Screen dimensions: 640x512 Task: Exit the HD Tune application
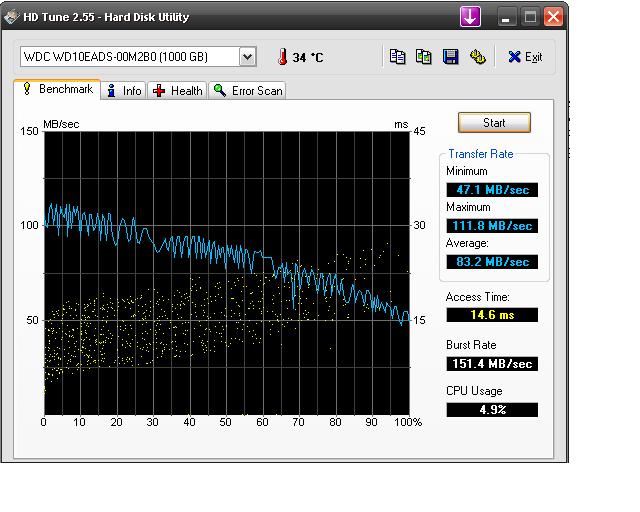[525, 57]
